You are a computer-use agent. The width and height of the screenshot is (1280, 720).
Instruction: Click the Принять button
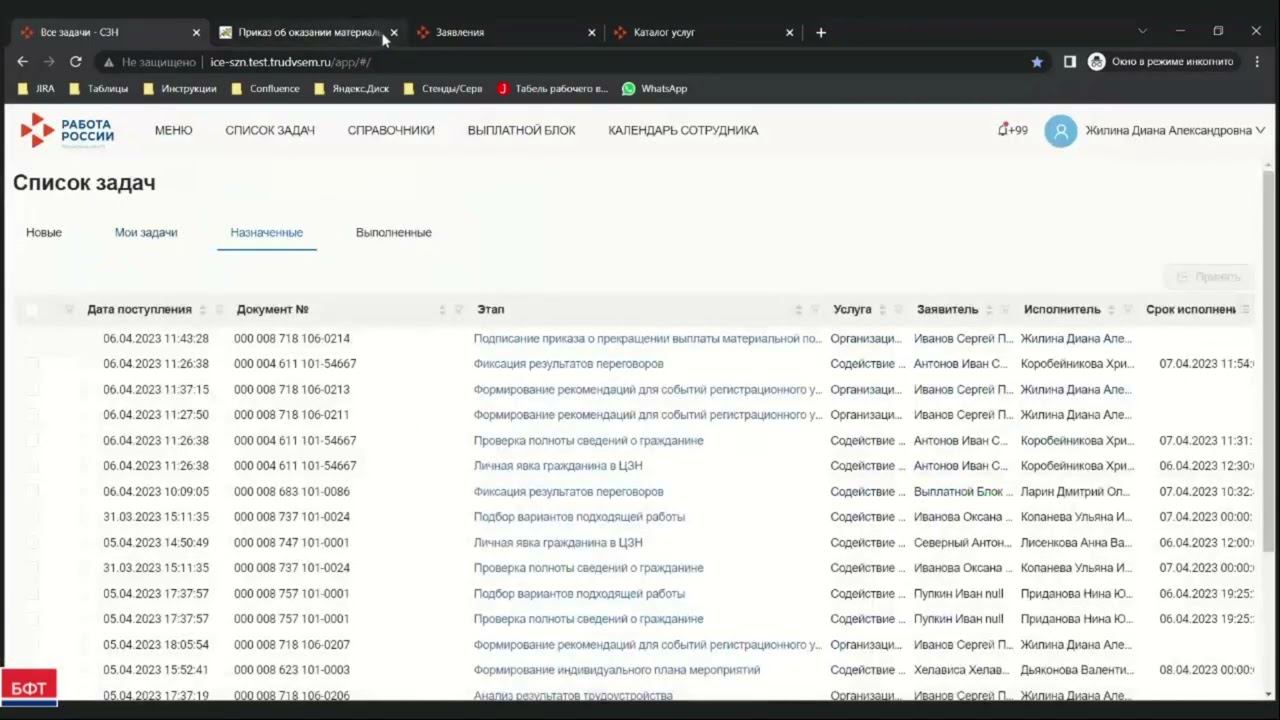[x=1208, y=277]
